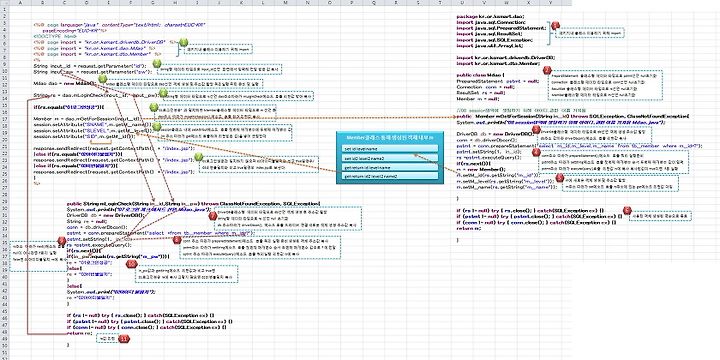Select column C header
Screen dimensions: 720x360
(63, 3)
